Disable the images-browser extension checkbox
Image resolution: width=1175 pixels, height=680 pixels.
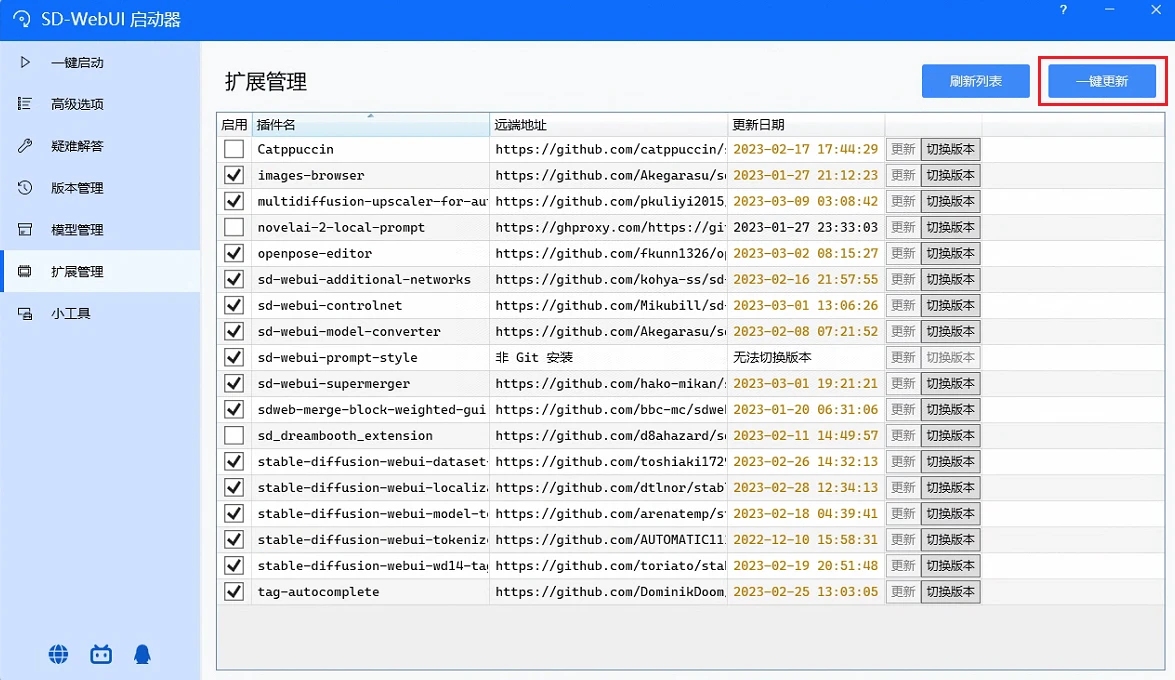pyautogui.click(x=233, y=175)
